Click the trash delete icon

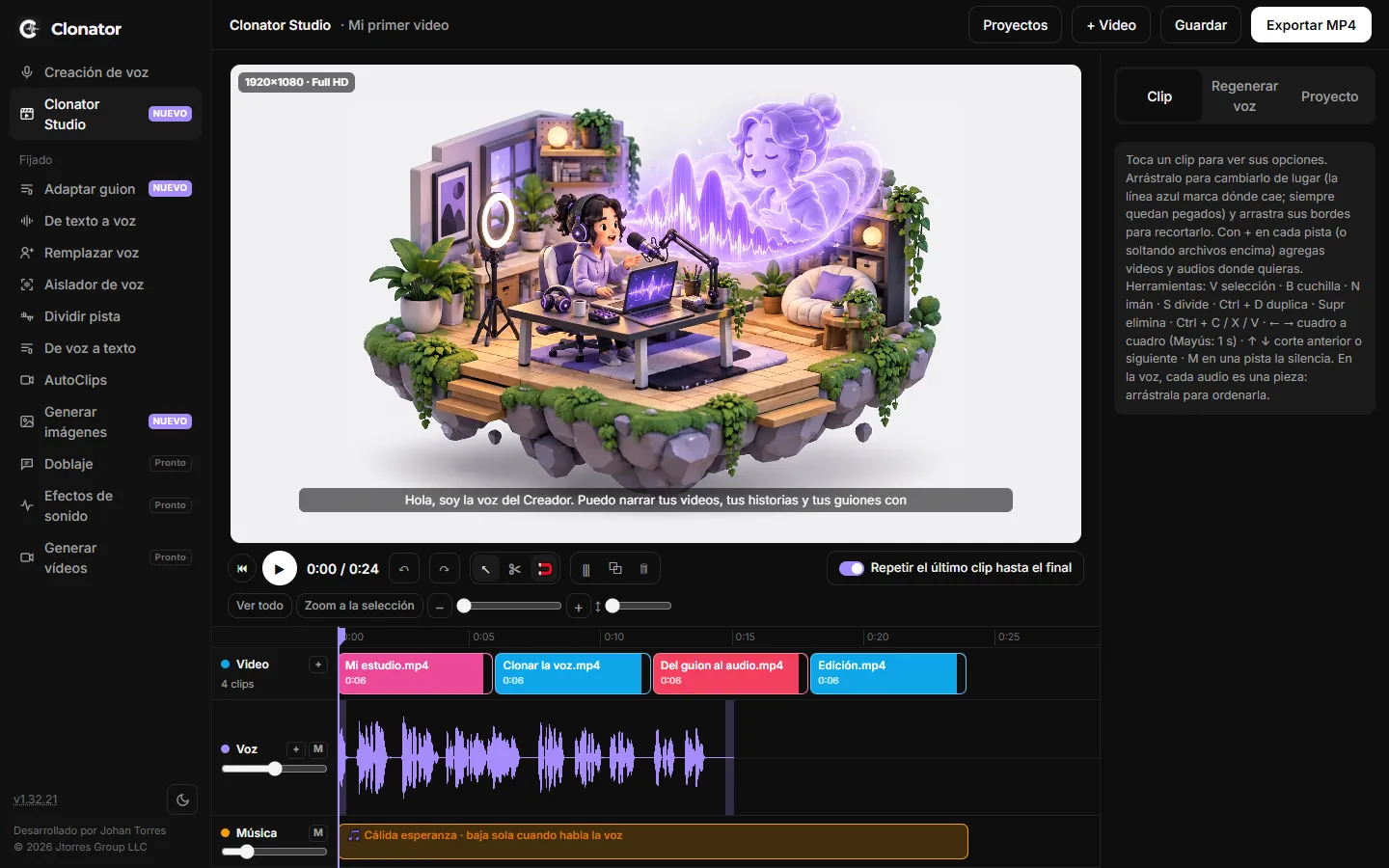644,569
